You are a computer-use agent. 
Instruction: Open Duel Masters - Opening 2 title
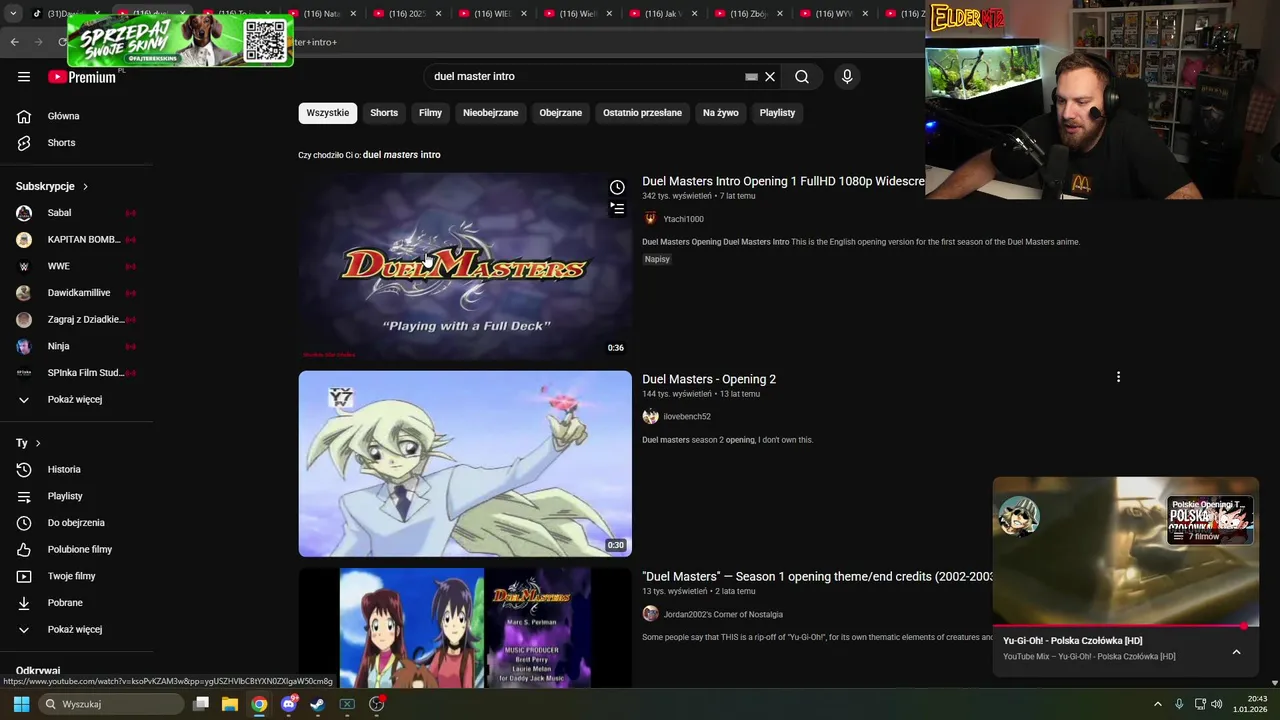[x=709, y=379]
